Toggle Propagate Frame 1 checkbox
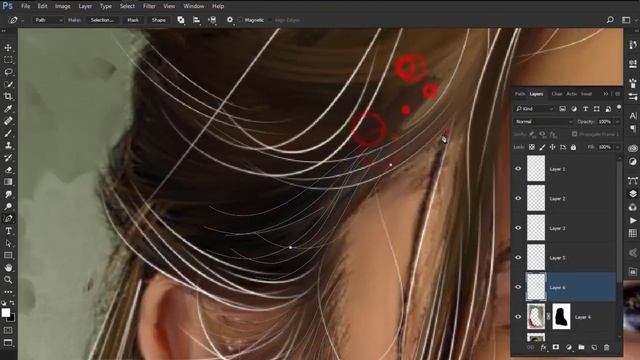Image resolution: width=640 pixels, height=360 pixels. (574, 134)
